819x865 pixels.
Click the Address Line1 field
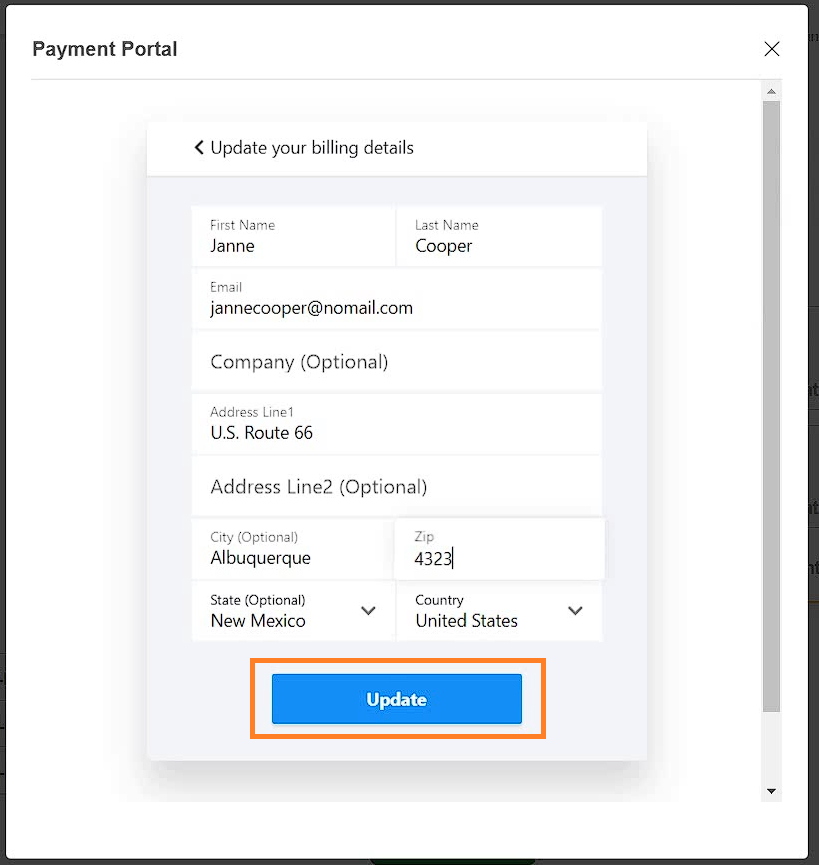(397, 424)
